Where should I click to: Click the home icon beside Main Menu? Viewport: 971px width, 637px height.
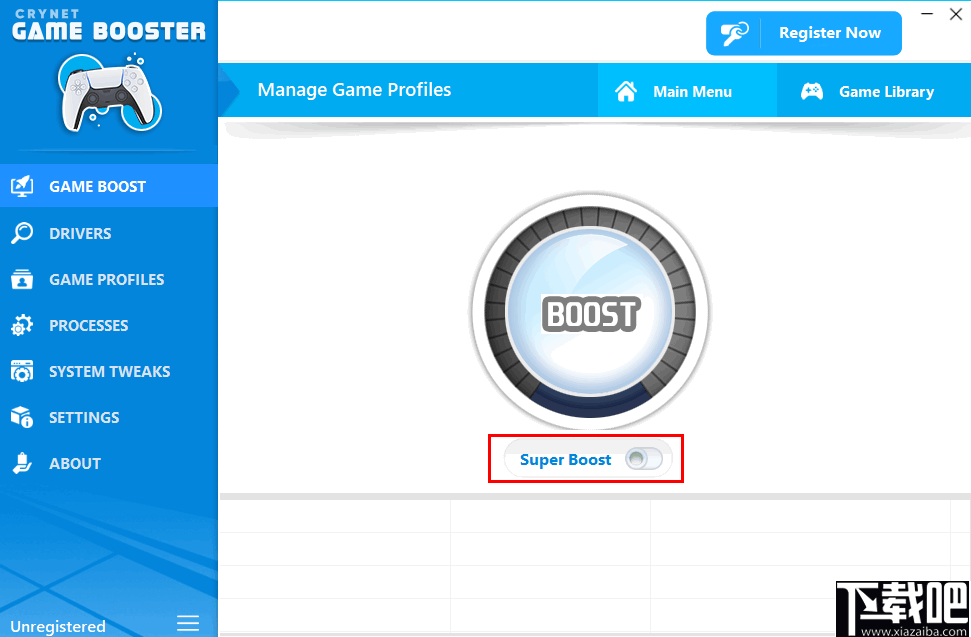pos(626,92)
